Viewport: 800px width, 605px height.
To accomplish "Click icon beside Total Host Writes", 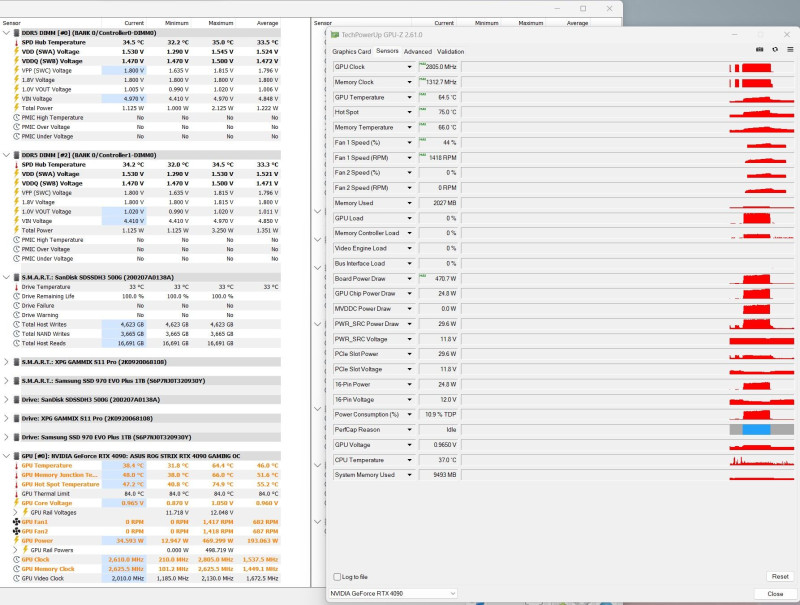I will pos(16,324).
